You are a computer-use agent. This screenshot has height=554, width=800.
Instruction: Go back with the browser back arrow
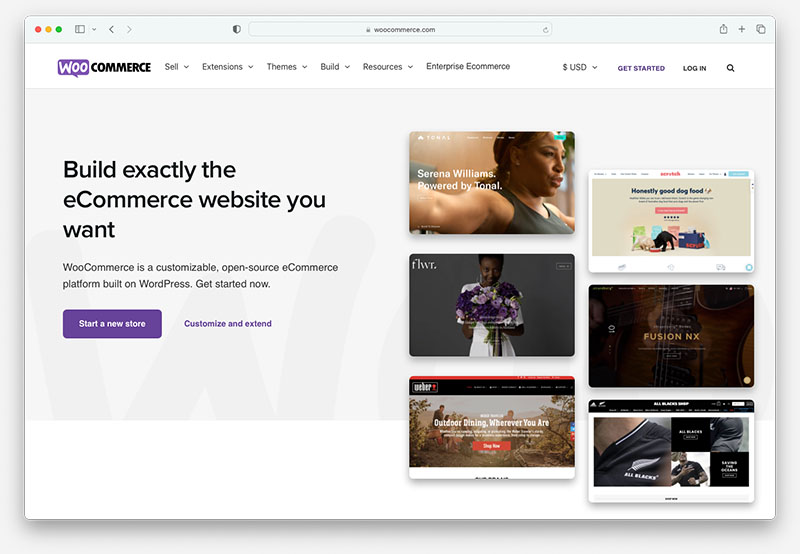click(111, 29)
